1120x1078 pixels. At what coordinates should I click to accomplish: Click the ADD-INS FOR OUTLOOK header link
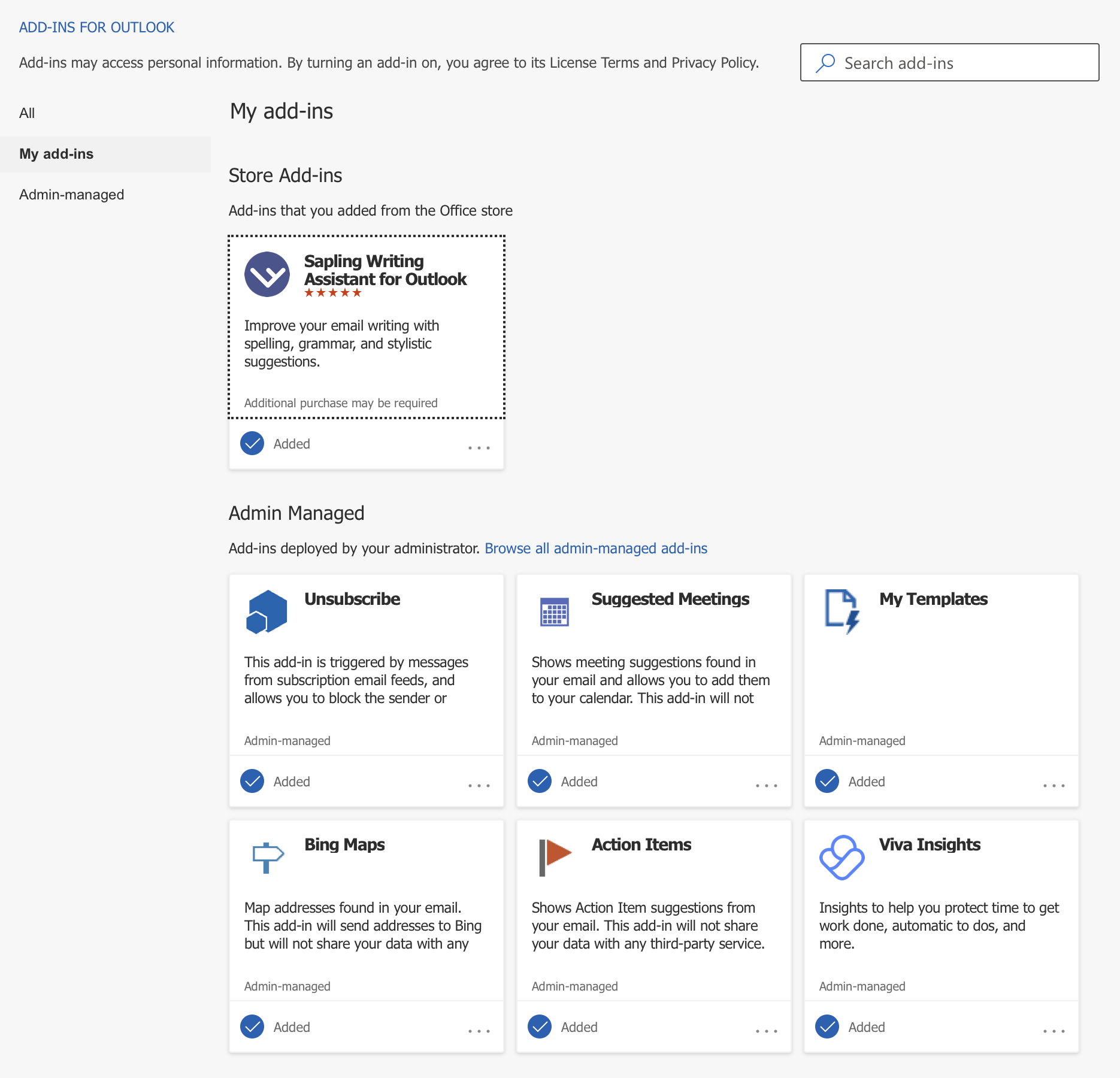pyautogui.click(x=96, y=27)
